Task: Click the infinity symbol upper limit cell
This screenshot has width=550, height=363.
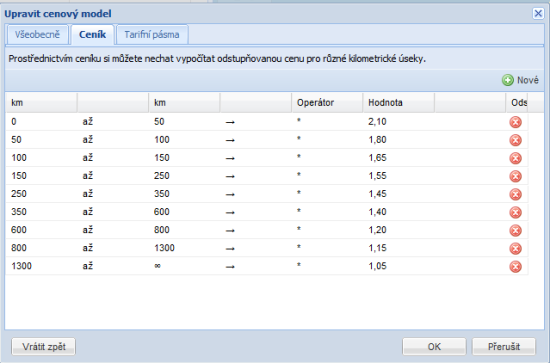Action: click(157, 266)
